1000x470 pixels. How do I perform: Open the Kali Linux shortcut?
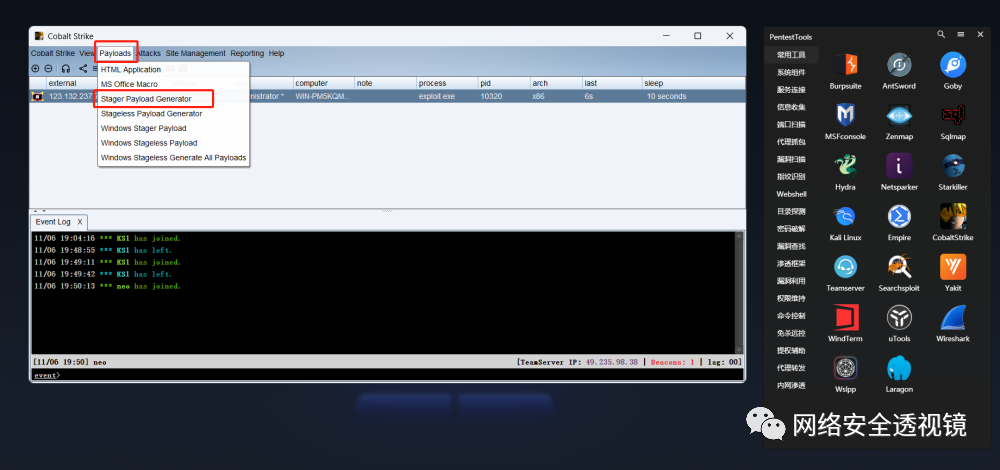point(845,216)
